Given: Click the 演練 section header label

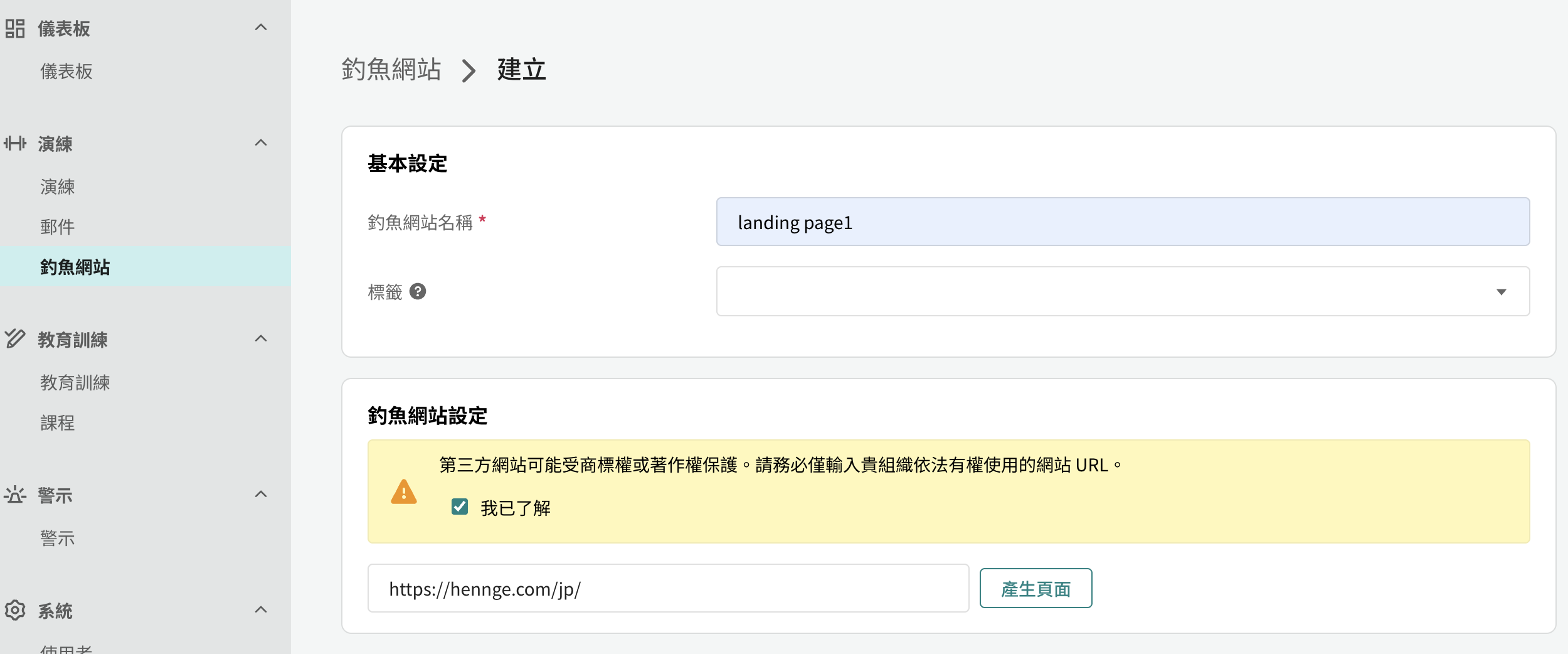Looking at the screenshot, I should point(55,144).
